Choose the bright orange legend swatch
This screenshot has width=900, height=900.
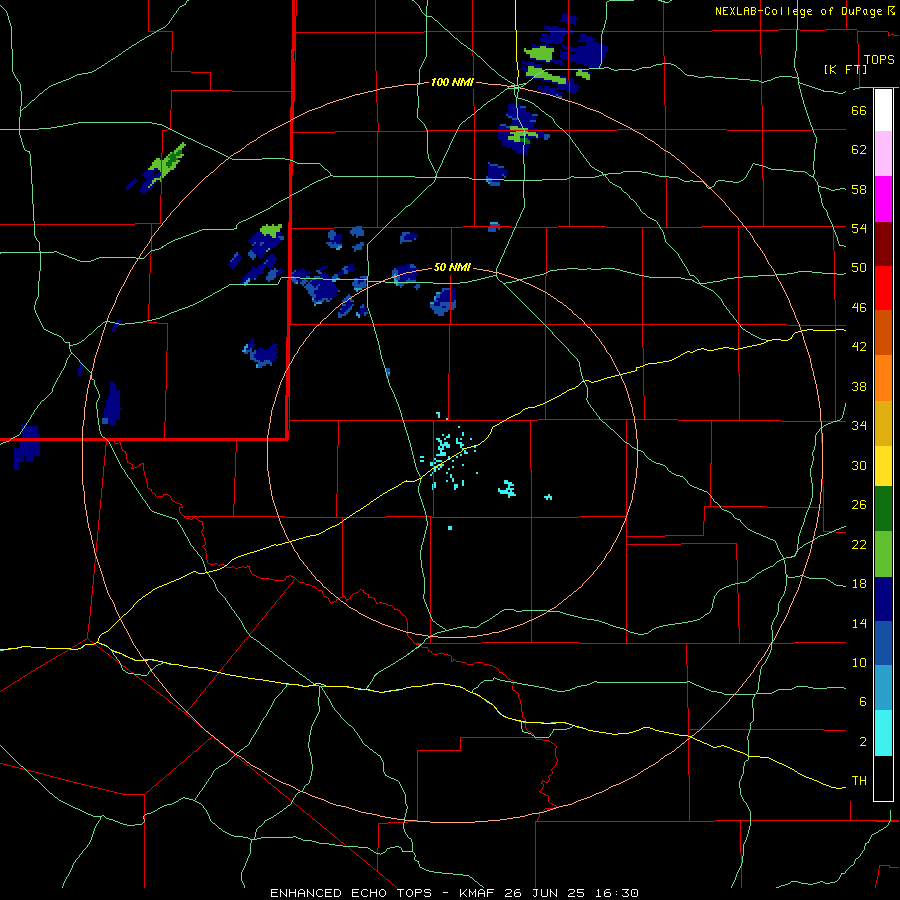point(883,378)
